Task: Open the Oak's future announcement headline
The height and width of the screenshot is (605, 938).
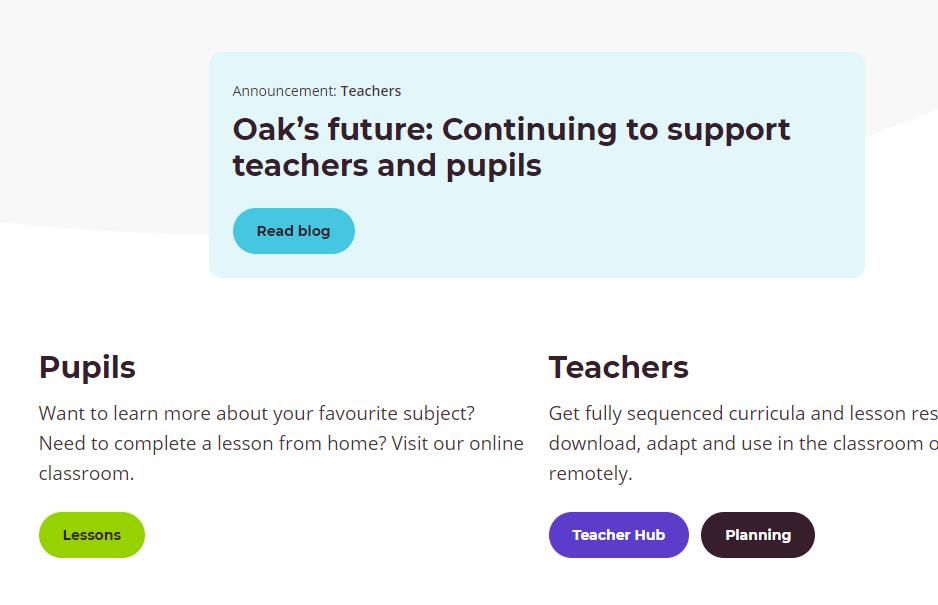Action: coord(511,147)
